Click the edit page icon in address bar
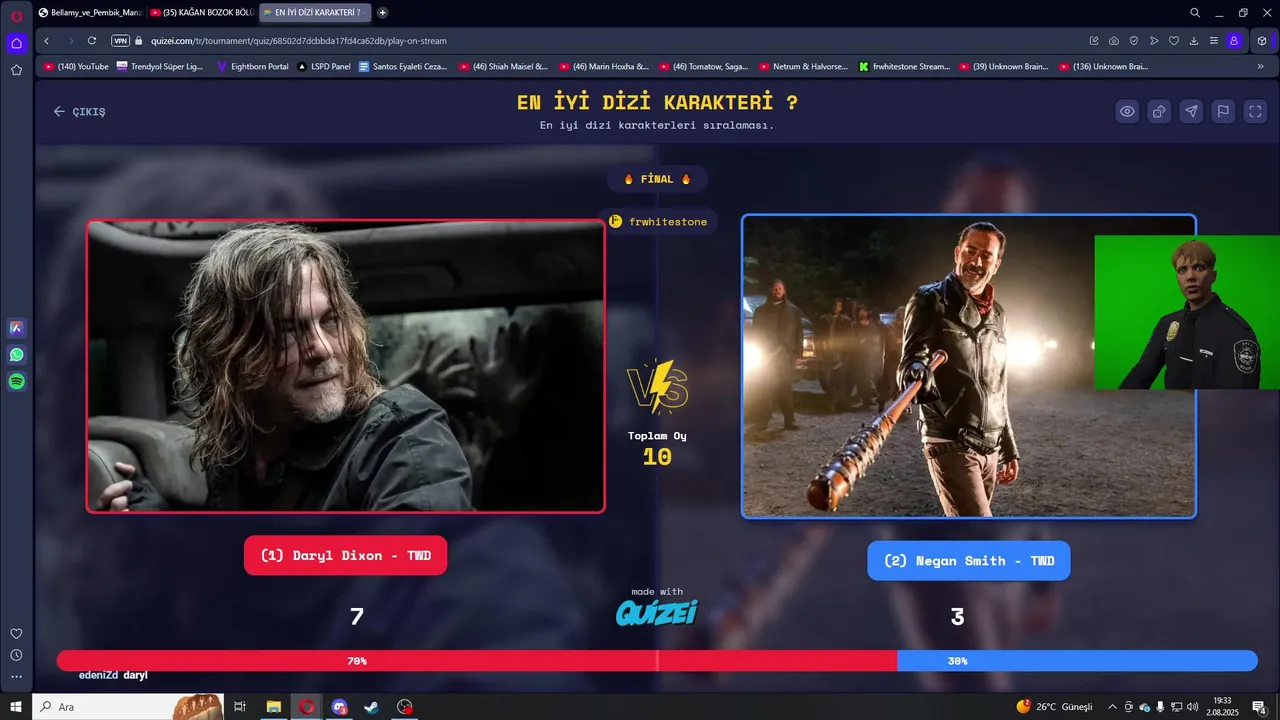Screen dimensions: 1280x720 pos(1094,41)
